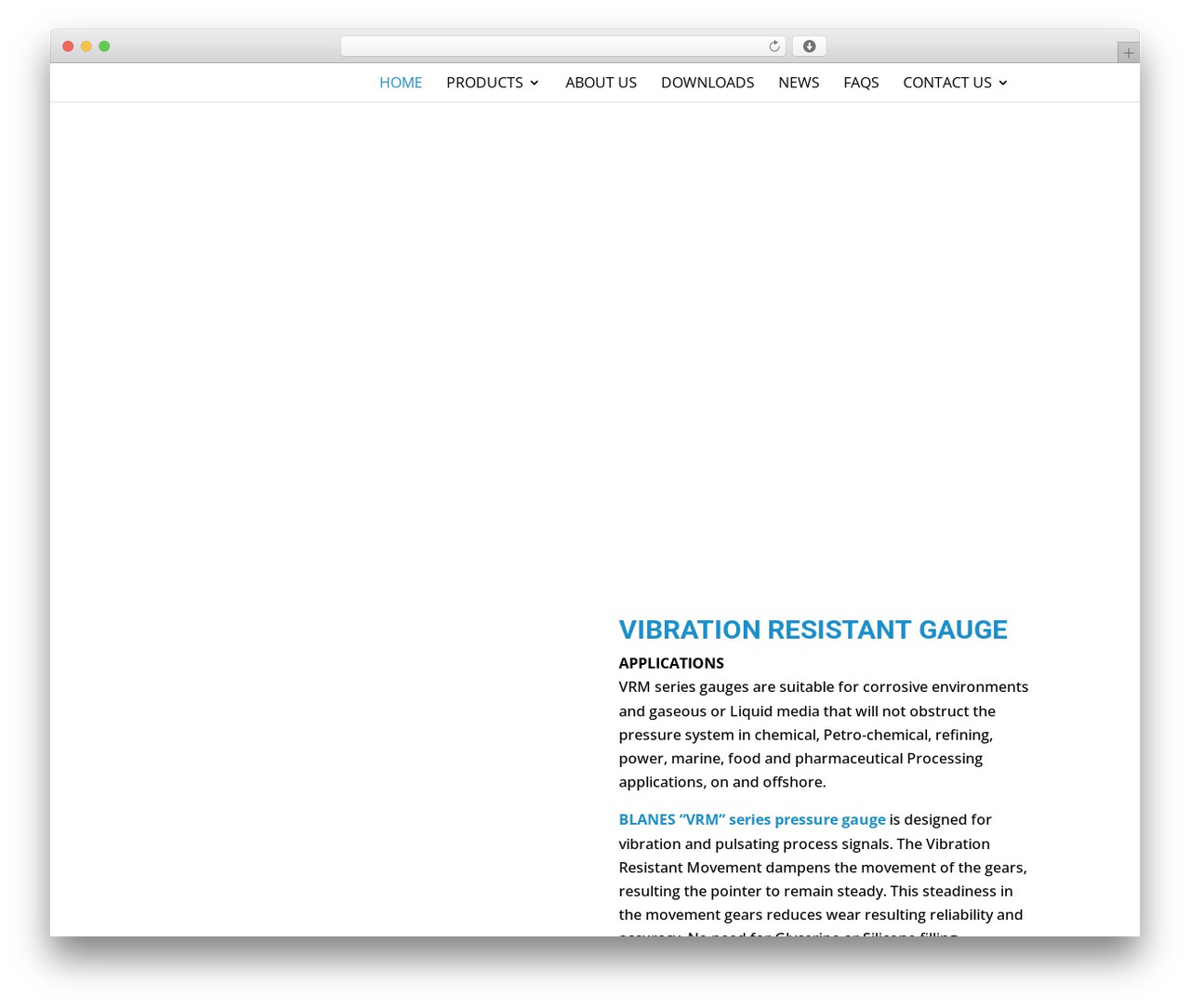Follow the BLANES "VRM" series pressure gauge link

752,819
